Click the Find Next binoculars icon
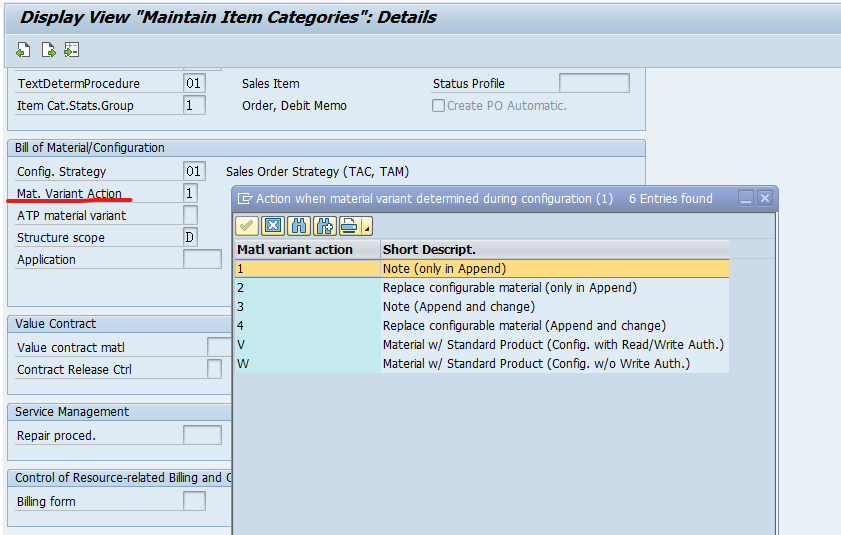841x535 pixels. tap(324, 226)
